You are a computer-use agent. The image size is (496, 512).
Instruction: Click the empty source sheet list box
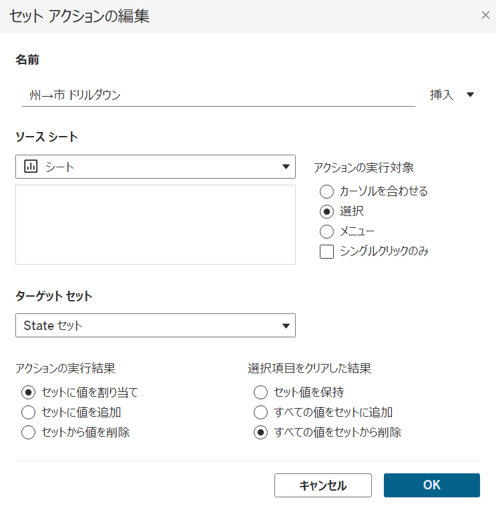click(x=155, y=225)
